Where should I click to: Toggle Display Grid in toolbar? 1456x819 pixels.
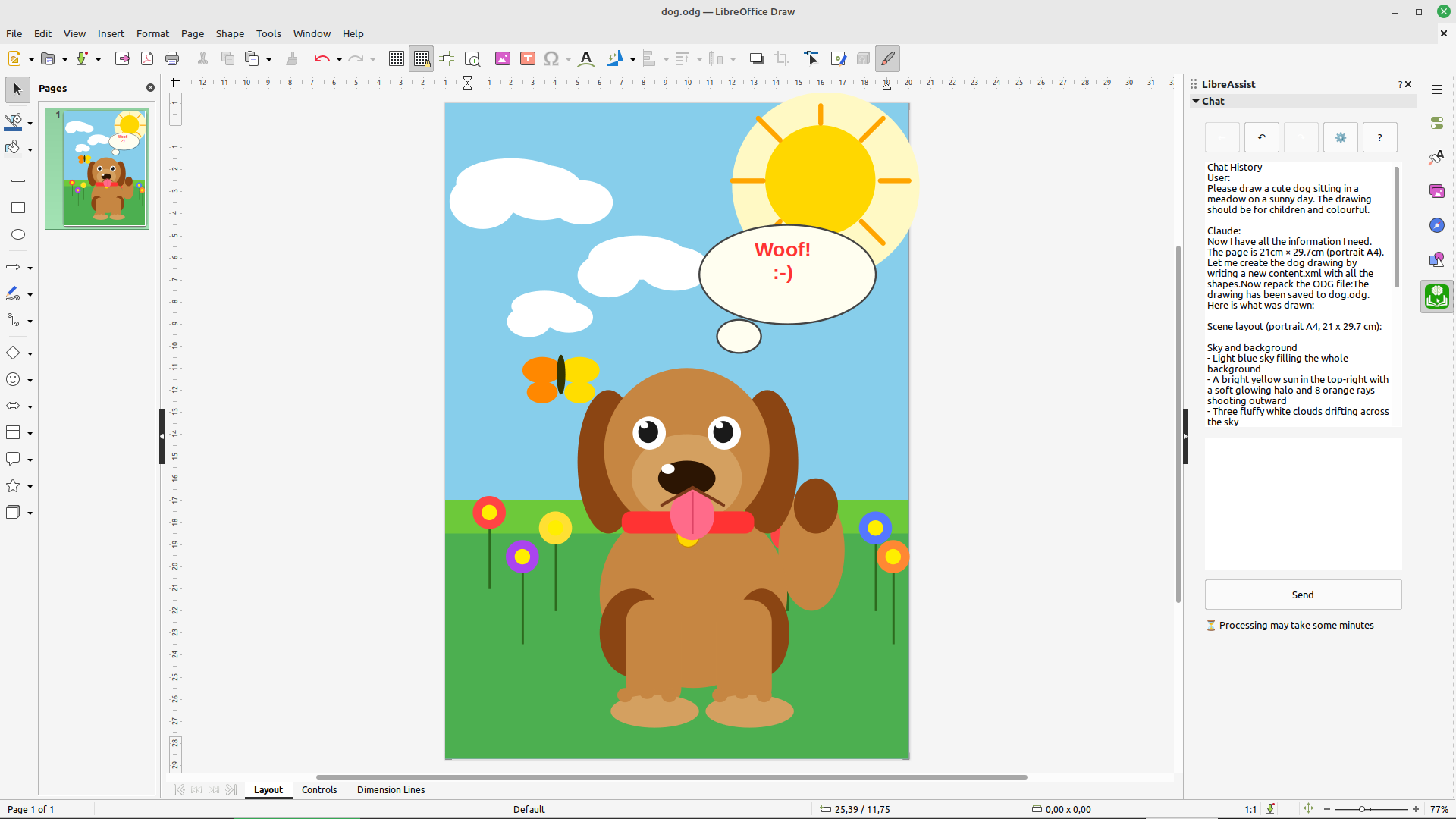pos(396,58)
